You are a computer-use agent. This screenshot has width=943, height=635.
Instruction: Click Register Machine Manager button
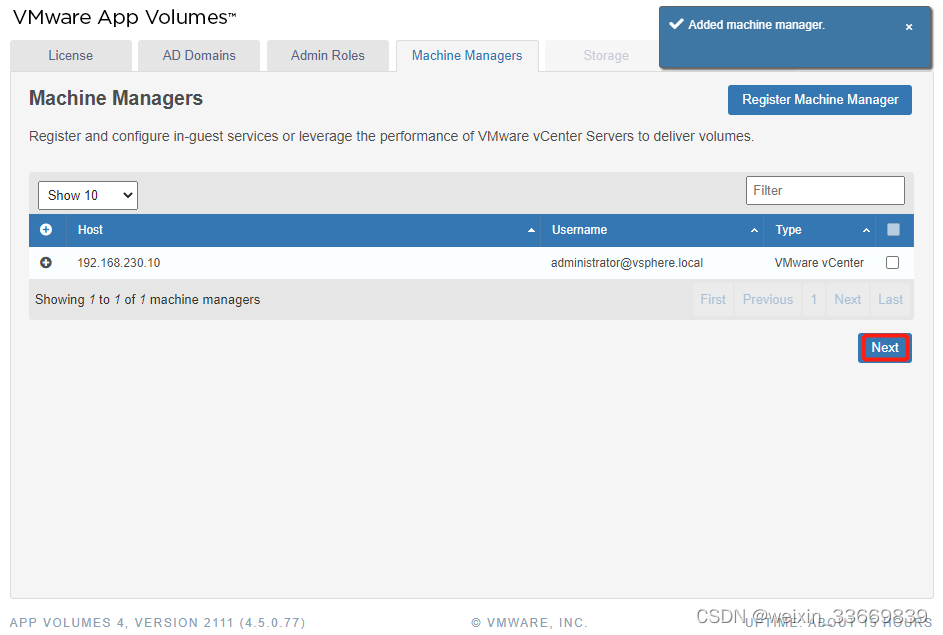820,100
